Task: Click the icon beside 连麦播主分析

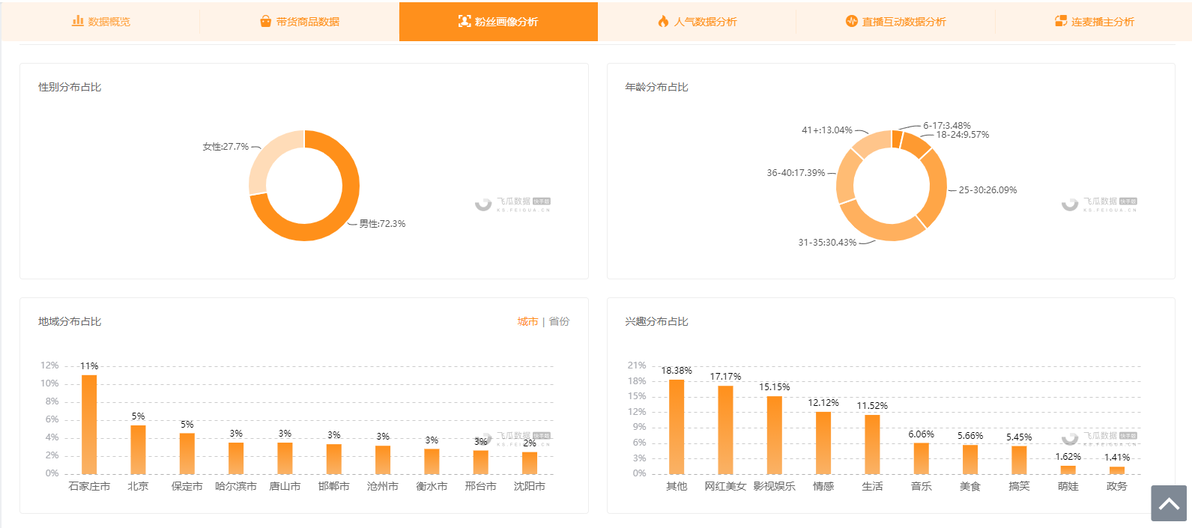Action: click(1061, 21)
